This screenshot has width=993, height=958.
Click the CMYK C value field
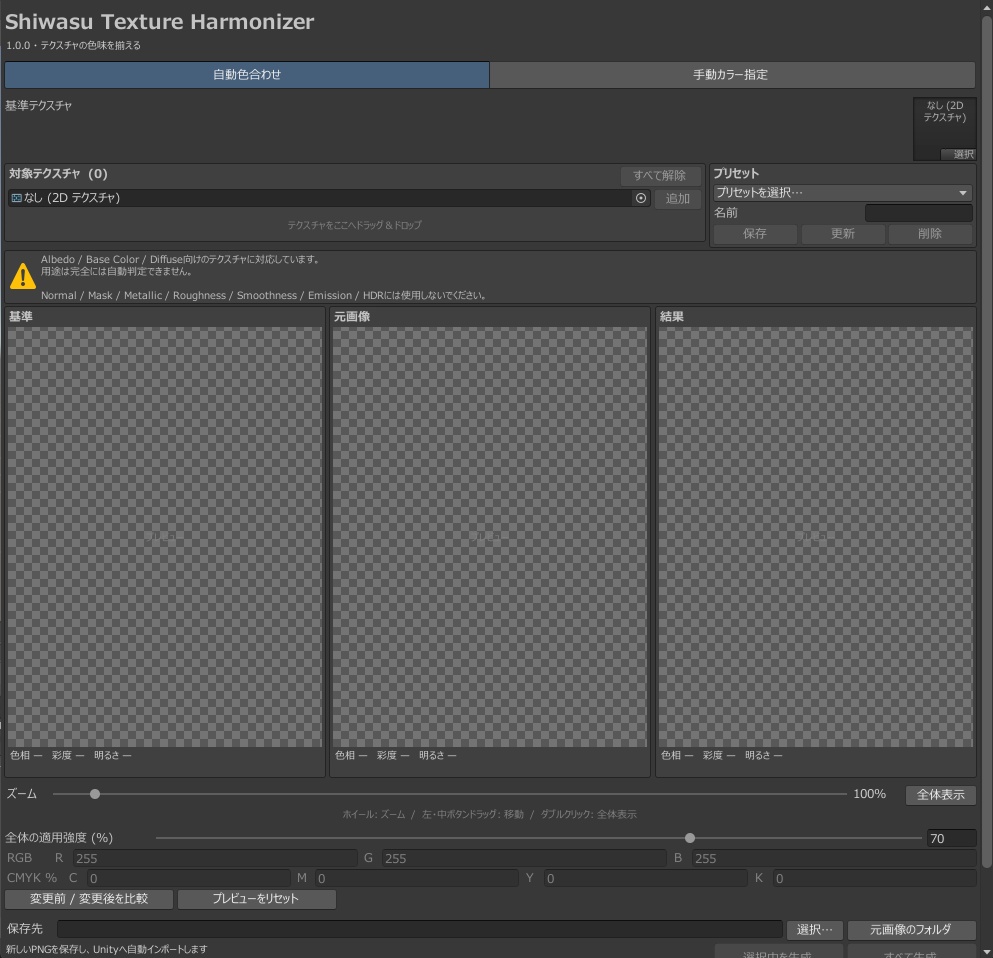click(x=189, y=878)
